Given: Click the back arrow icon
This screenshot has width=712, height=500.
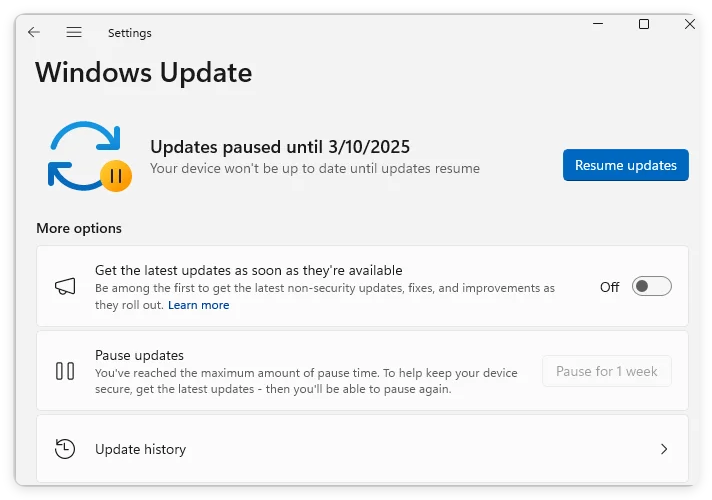Looking at the screenshot, I should tap(34, 32).
